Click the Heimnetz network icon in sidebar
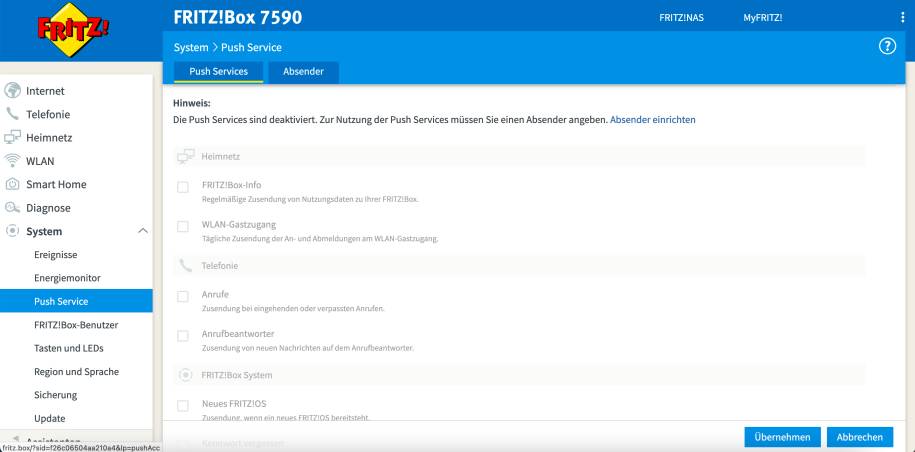Viewport: 915px width, 452px height. pyautogui.click(x=12, y=138)
